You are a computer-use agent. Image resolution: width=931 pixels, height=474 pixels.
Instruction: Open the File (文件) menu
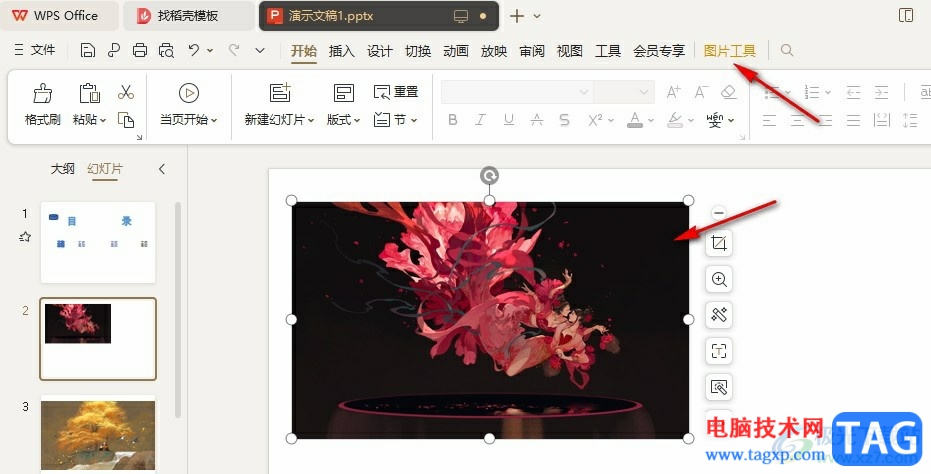click(x=35, y=50)
